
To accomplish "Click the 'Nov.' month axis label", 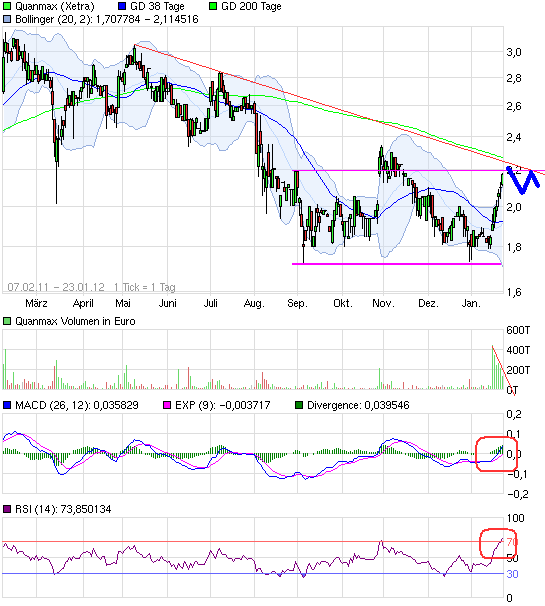I will [x=383, y=303].
